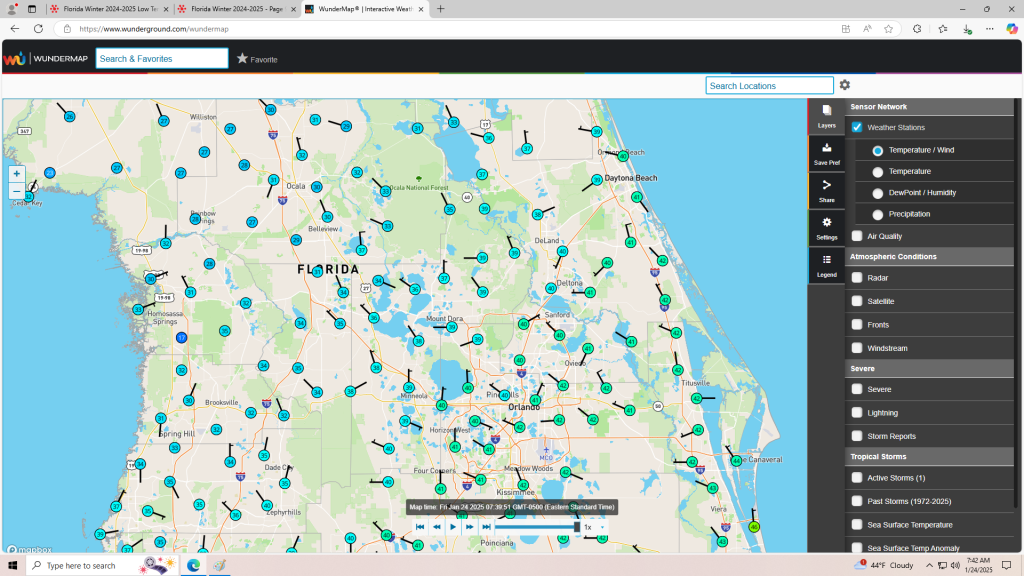
Task: Open the 1x playback speed dropdown
Action: pos(594,526)
